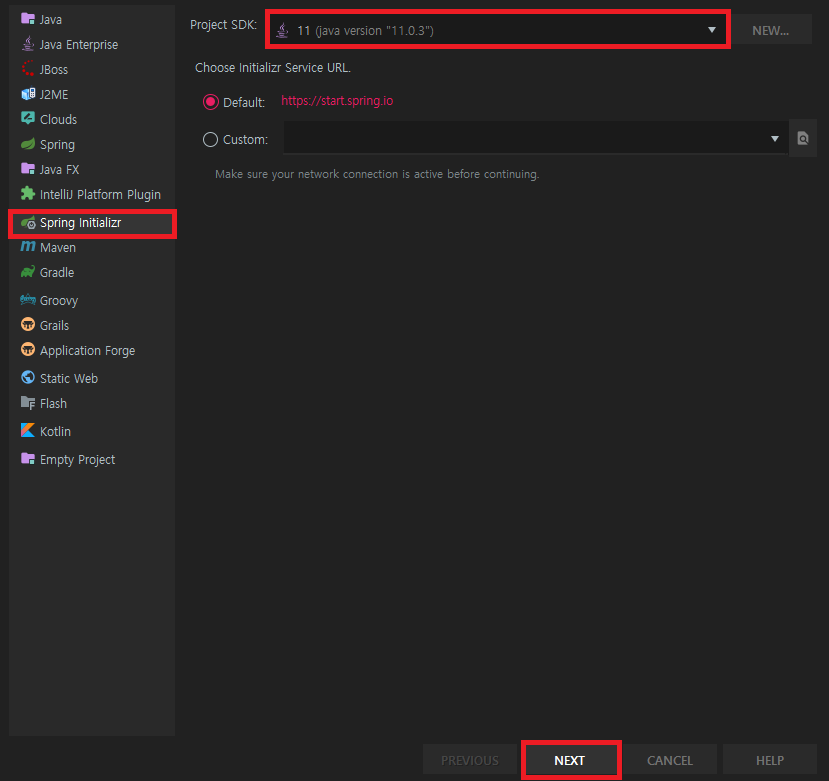Click the Spring Initializr leaf-gear icon
The image size is (829, 781).
point(28,223)
